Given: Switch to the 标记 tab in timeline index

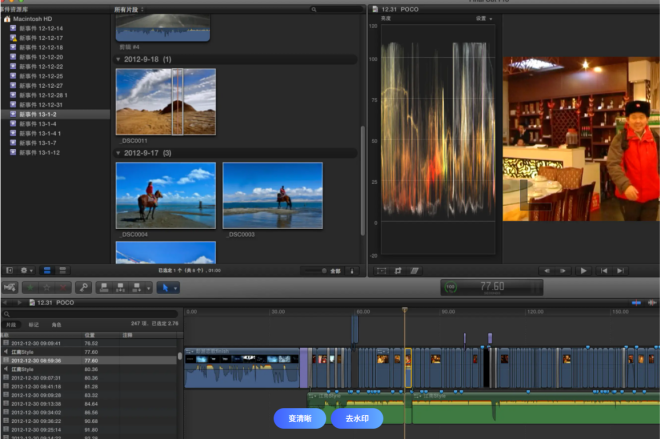Looking at the screenshot, I should 34,324.
